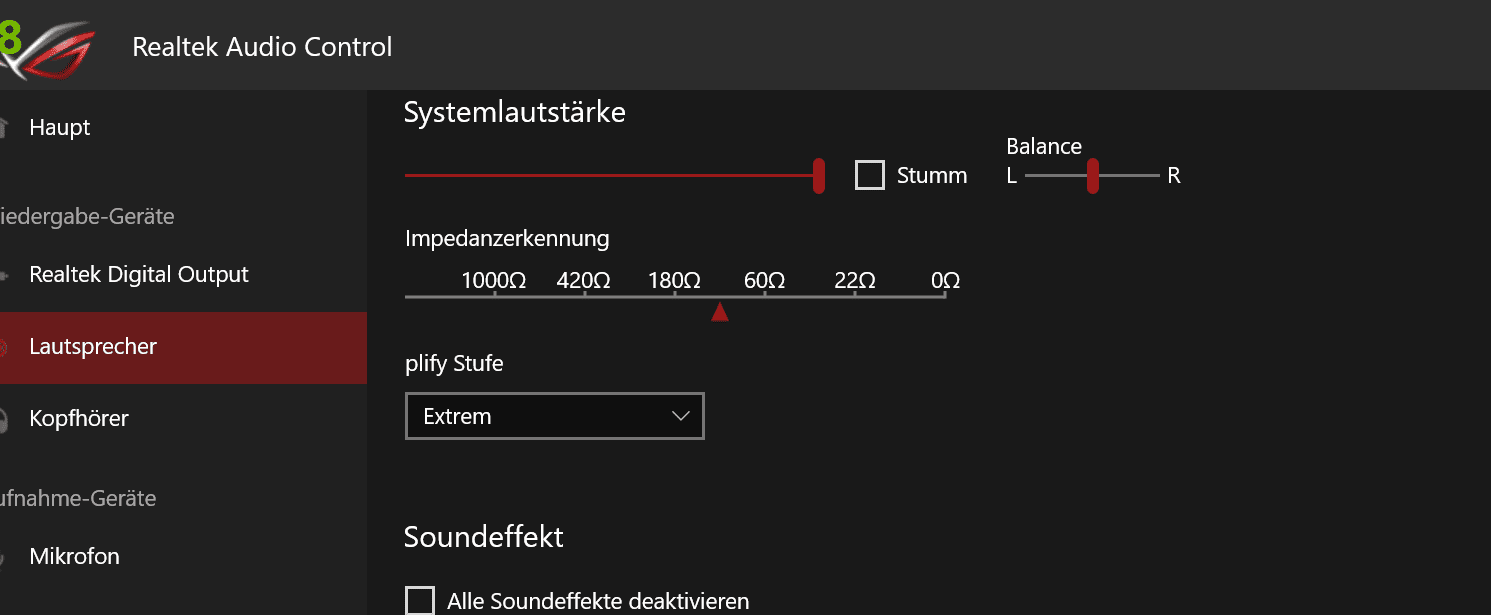Go to the Kopfhörer device page
1491x615 pixels.
(x=79, y=419)
